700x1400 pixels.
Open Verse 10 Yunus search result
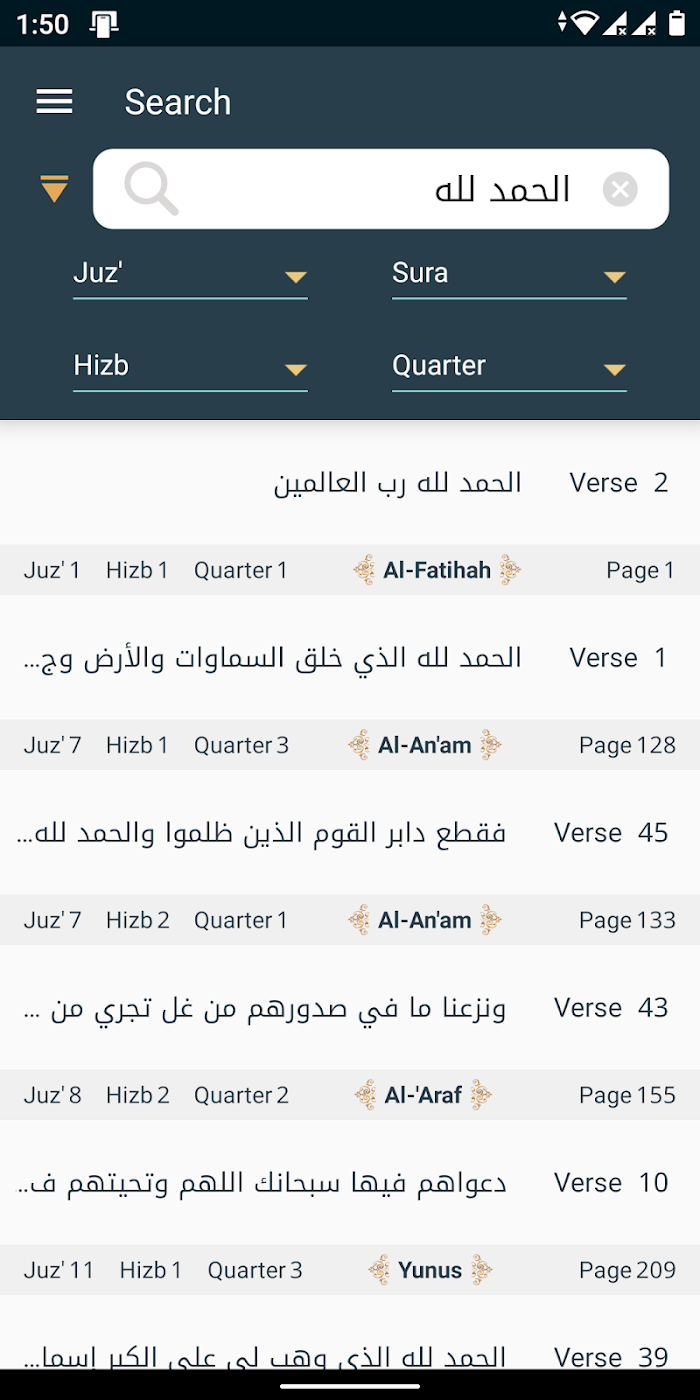[x=350, y=1183]
